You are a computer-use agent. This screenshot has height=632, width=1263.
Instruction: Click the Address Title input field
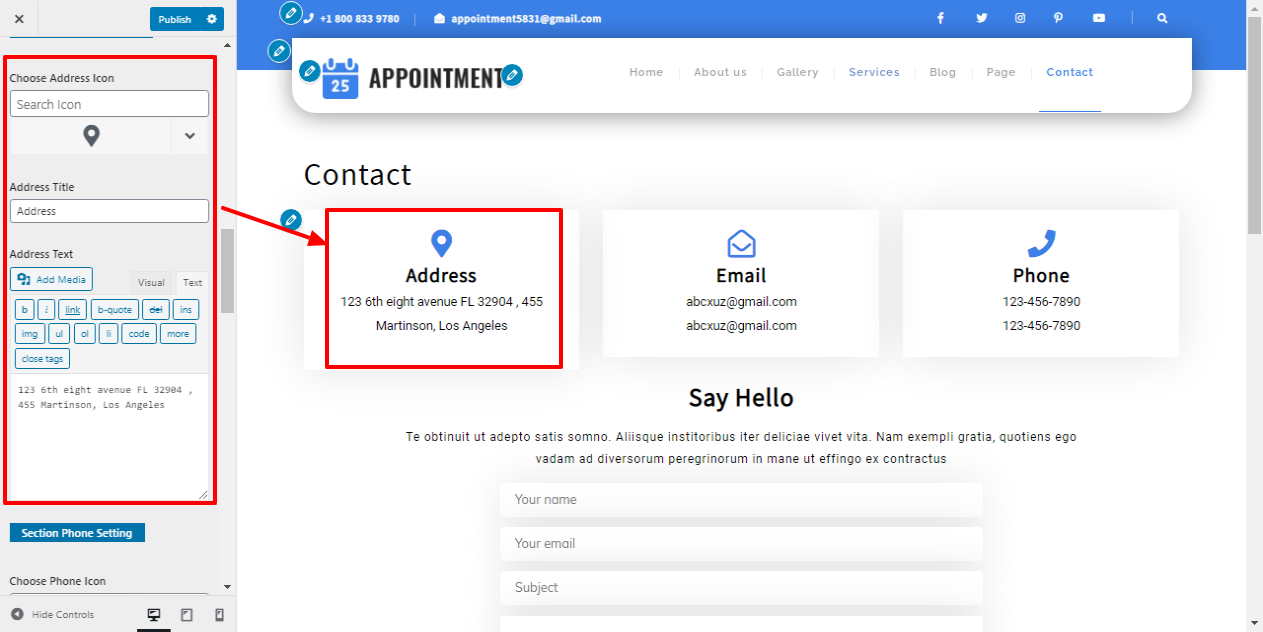pyautogui.click(x=109, y=211)
